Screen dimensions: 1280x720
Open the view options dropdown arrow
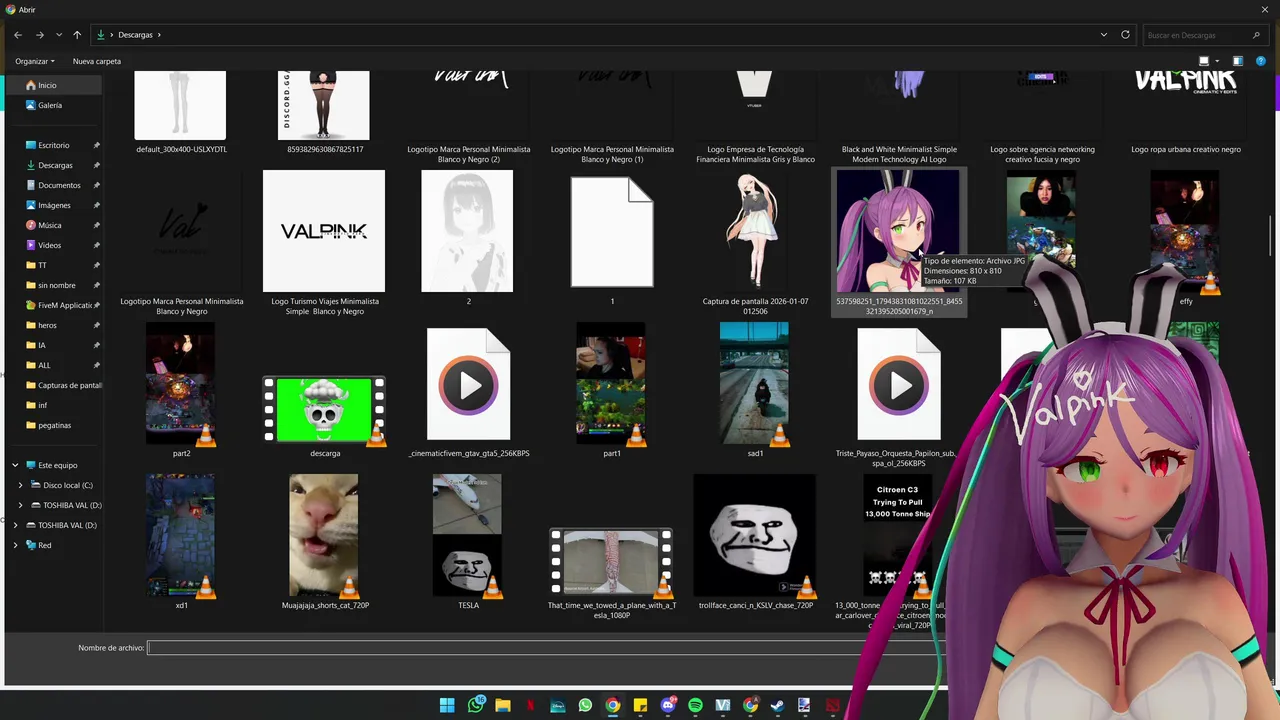(1218, 61)
